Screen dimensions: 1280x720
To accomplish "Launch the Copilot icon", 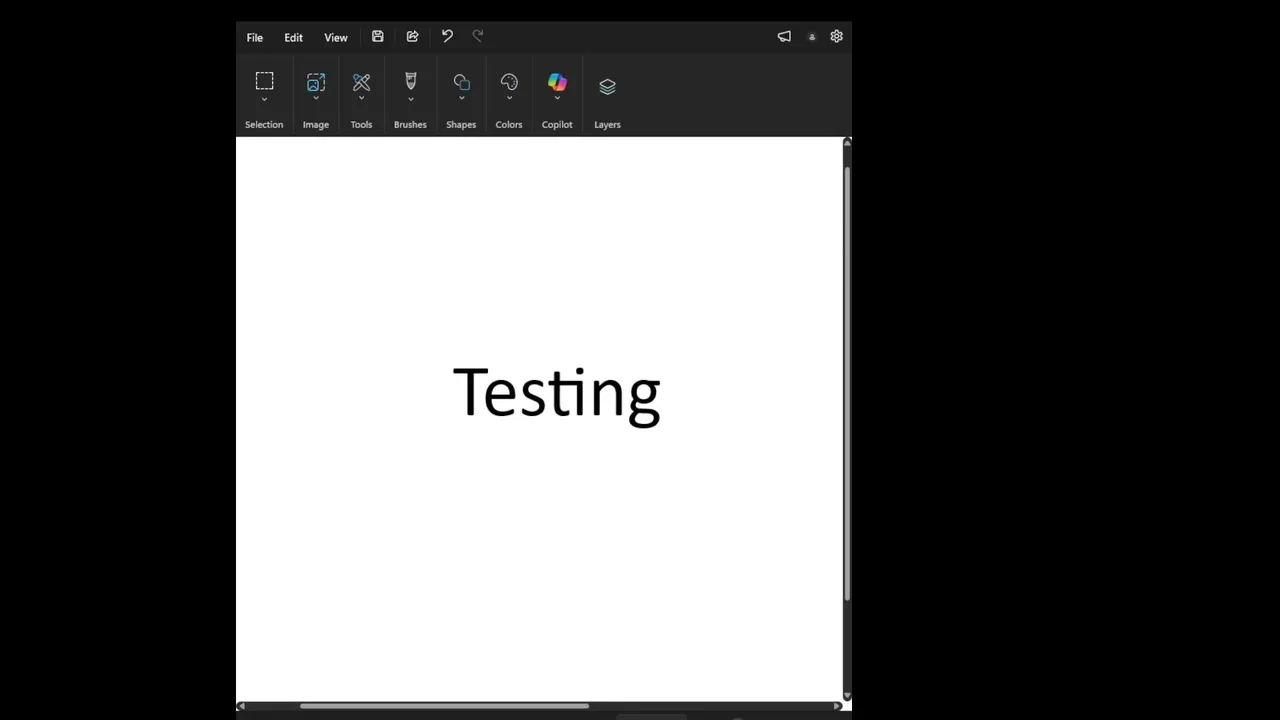I will pyautogui.click(x=557, y=82).
